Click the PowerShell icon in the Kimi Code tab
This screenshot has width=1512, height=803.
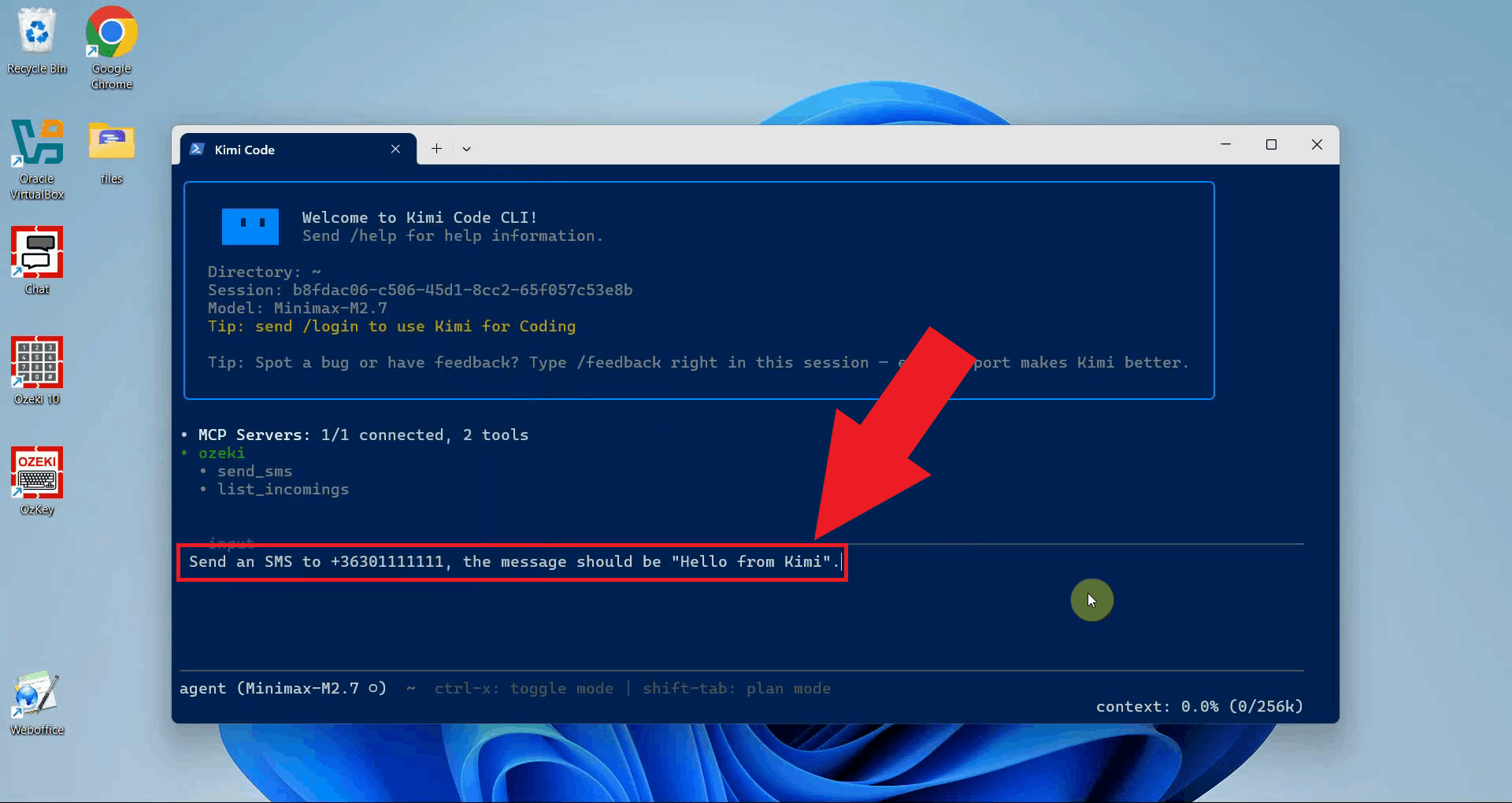click(198, 150)
